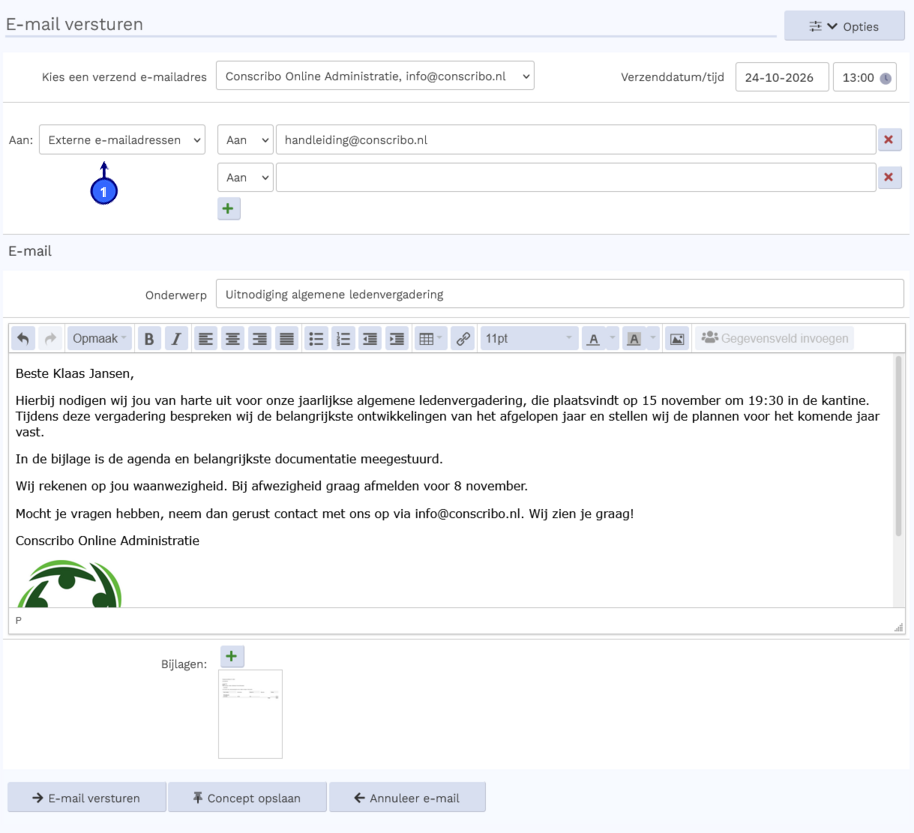Viewport: 914px width, 833px height.
Task: Toggle italic formatting
Action: [176, 339]
